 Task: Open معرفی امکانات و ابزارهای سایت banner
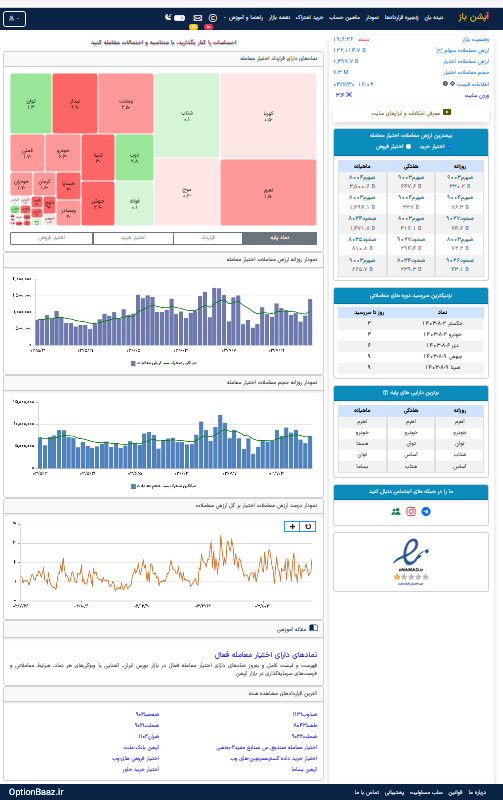411,113
